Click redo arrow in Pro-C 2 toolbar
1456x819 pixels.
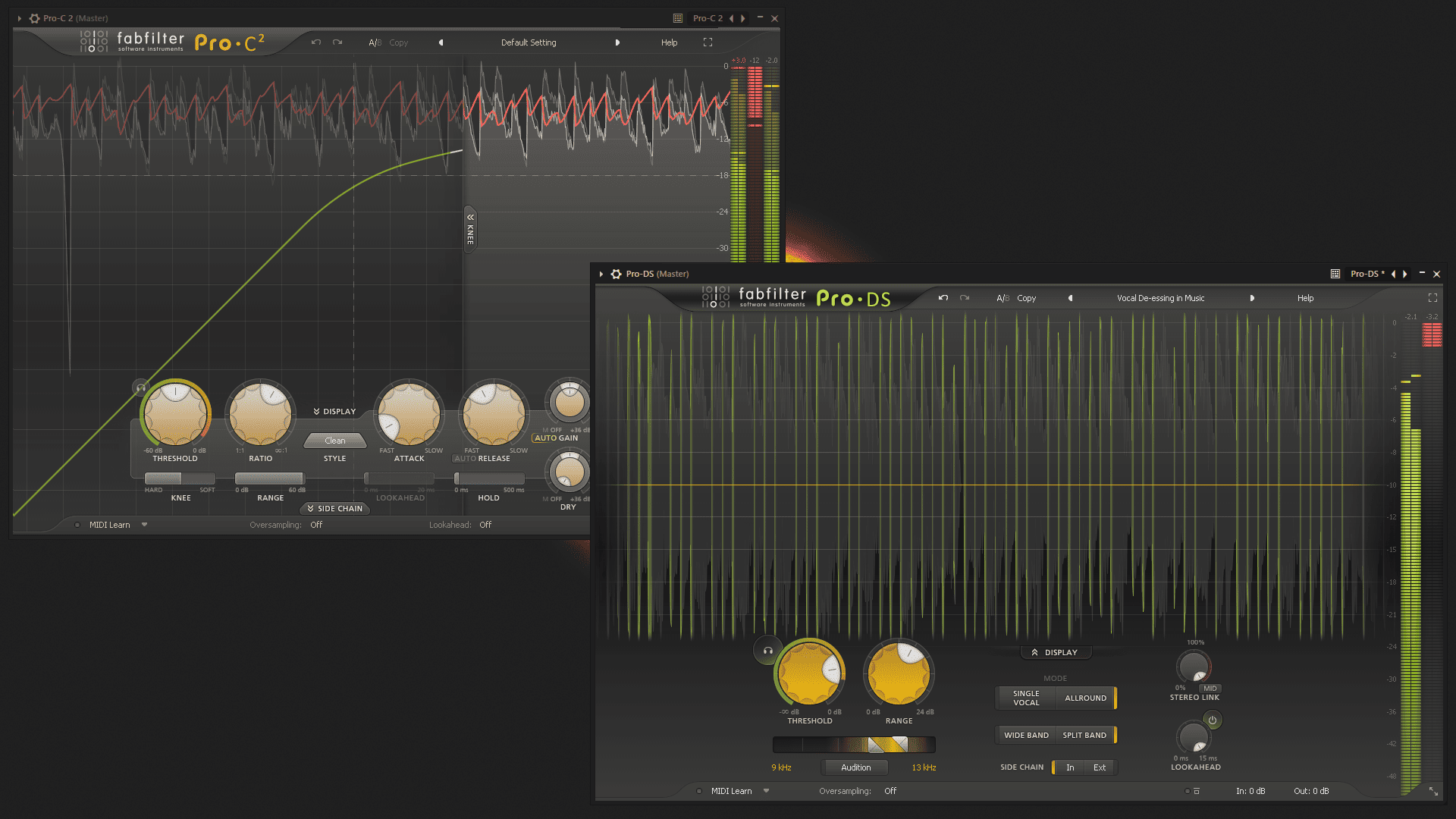(337, 42)
